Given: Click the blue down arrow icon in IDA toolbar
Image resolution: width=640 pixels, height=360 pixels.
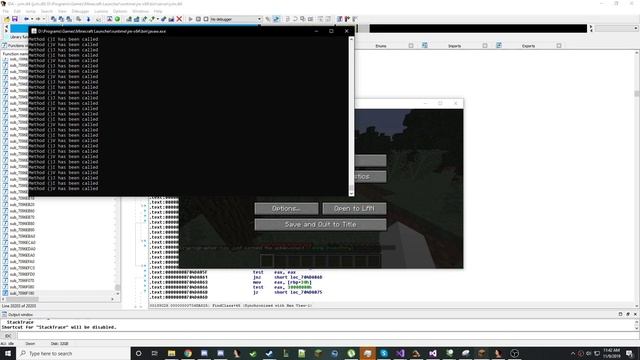Looking at the screenshot, I should (x=88, y=19).
